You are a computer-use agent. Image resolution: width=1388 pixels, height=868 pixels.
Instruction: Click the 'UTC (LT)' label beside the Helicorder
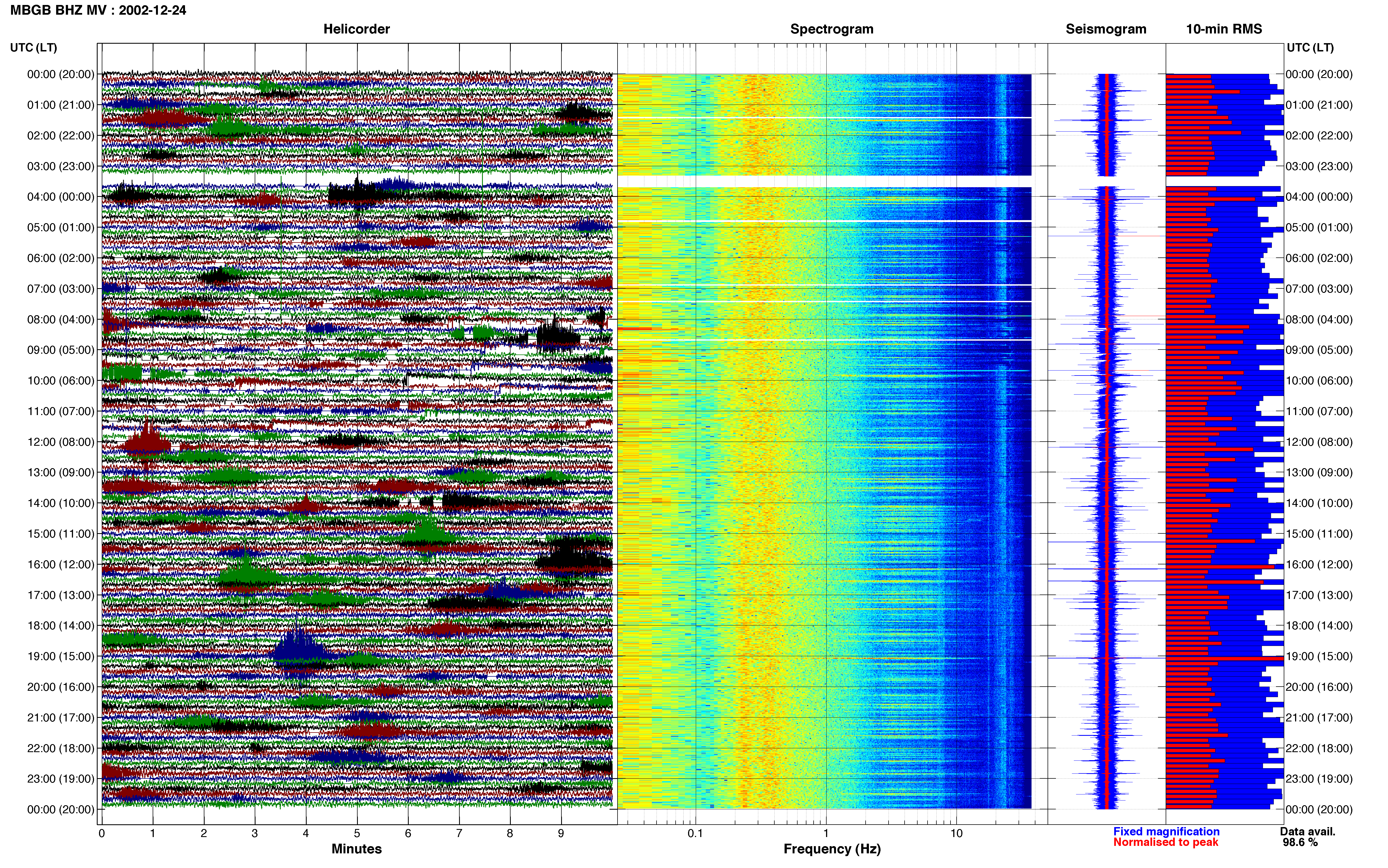34,48
